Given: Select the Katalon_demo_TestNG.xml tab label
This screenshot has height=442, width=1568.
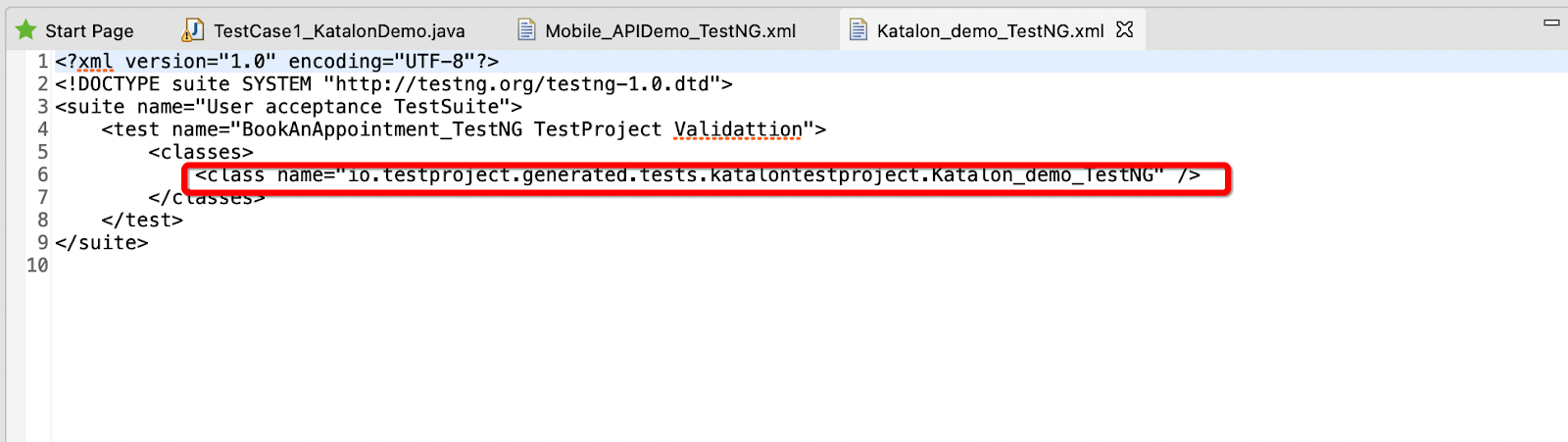Looking at the screenshot, I should pyautogui.click(x=990, y=31).
